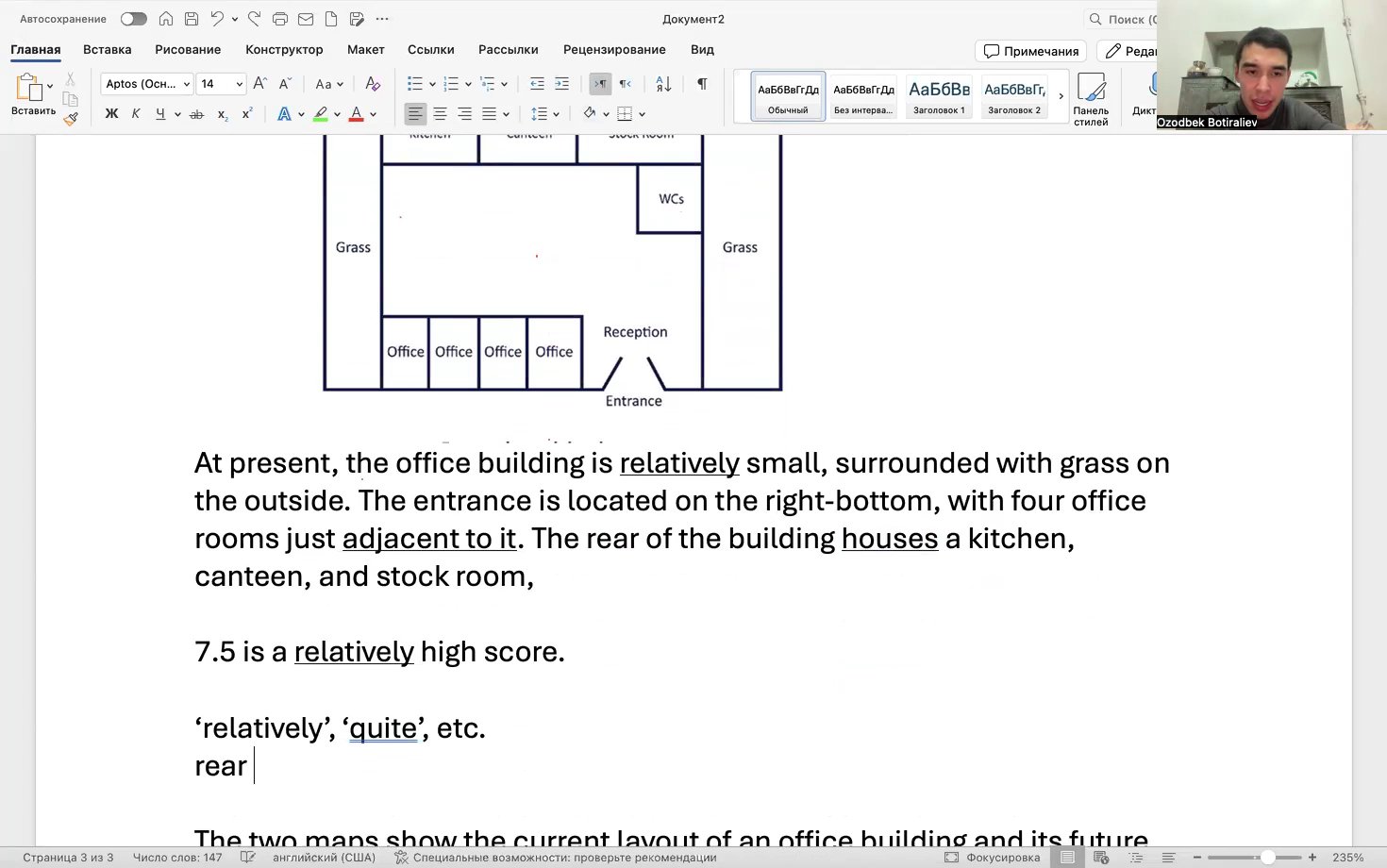Click the Format Painter brush icon
1387x868 pixels.
[x=71, y=119]
